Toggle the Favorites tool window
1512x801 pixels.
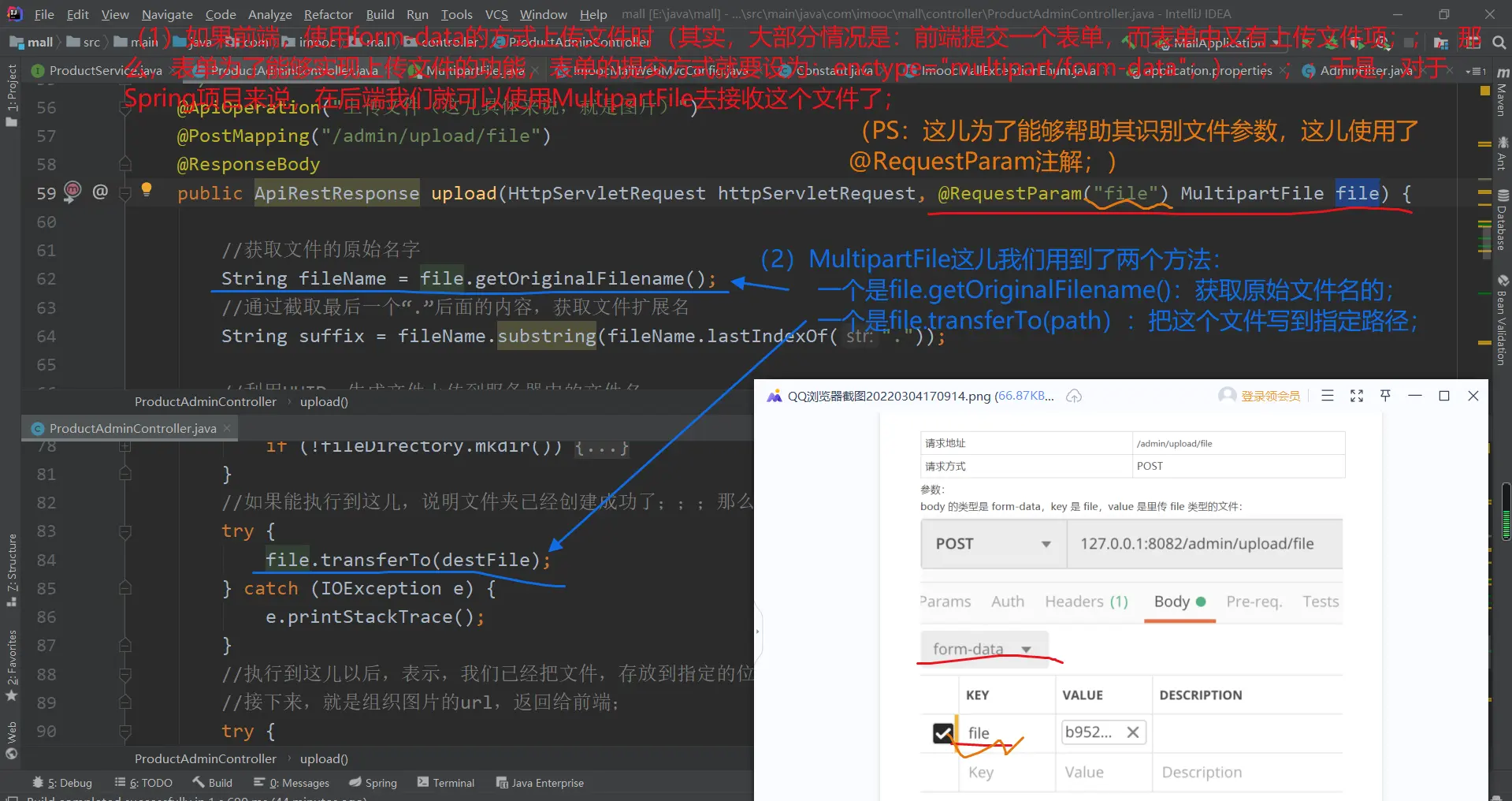[x=11, y=665]
